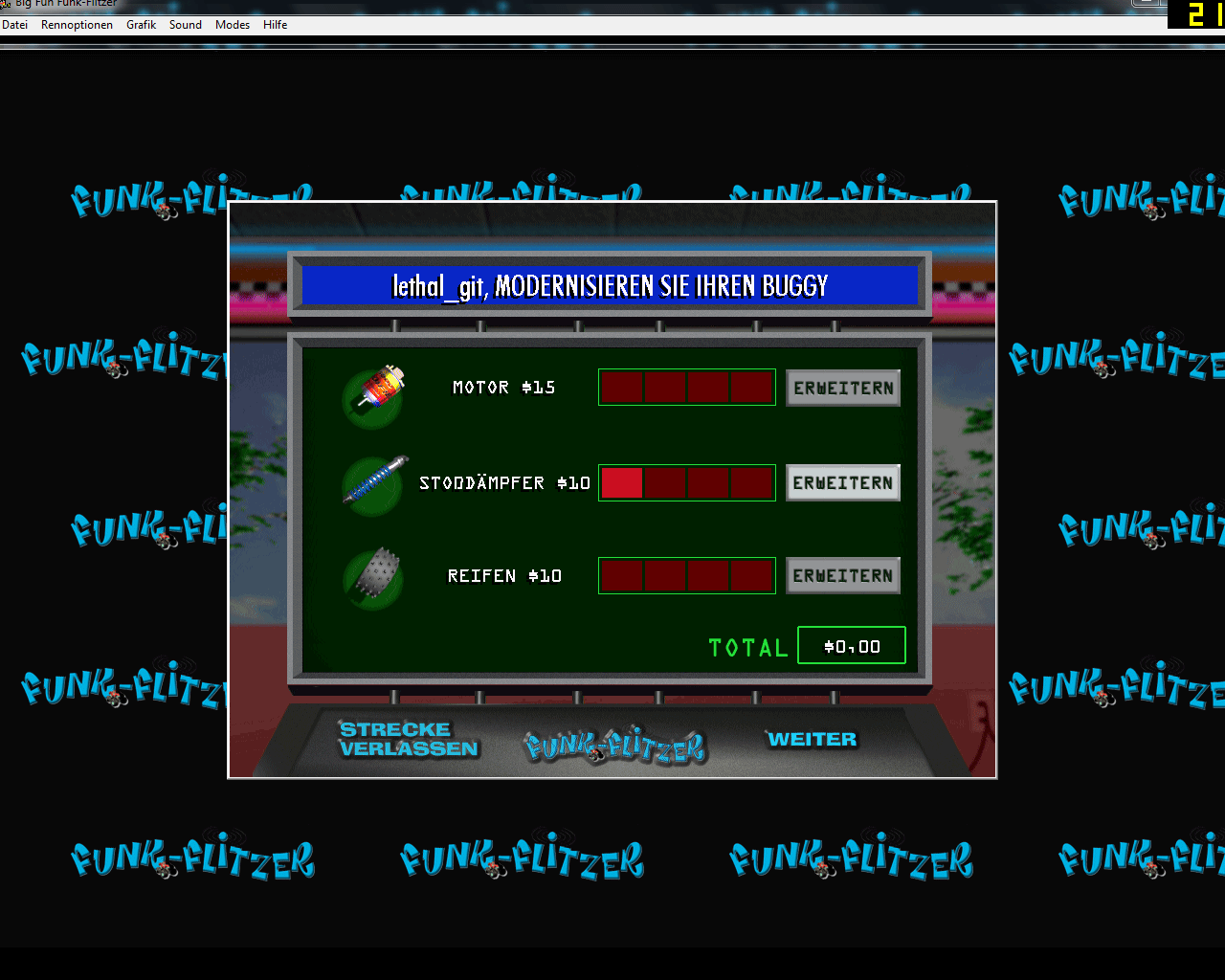Click the Reifen upgrade level bar

point(687,576)
